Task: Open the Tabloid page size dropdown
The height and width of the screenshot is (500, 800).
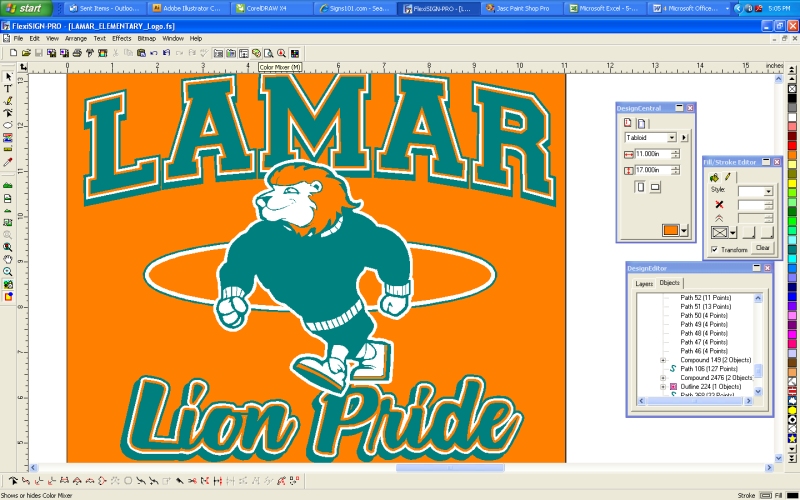Action: (671, 138)
